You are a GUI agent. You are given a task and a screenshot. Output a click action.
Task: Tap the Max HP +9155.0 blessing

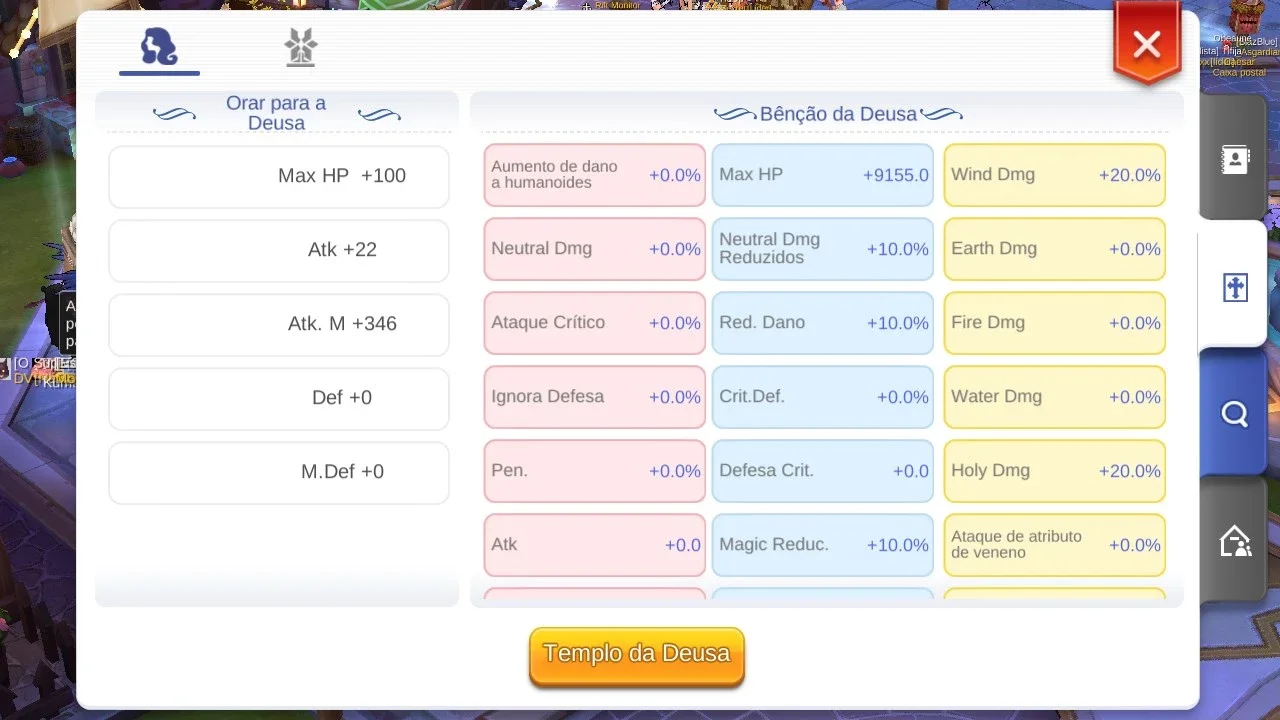click(x=823, y=175)
